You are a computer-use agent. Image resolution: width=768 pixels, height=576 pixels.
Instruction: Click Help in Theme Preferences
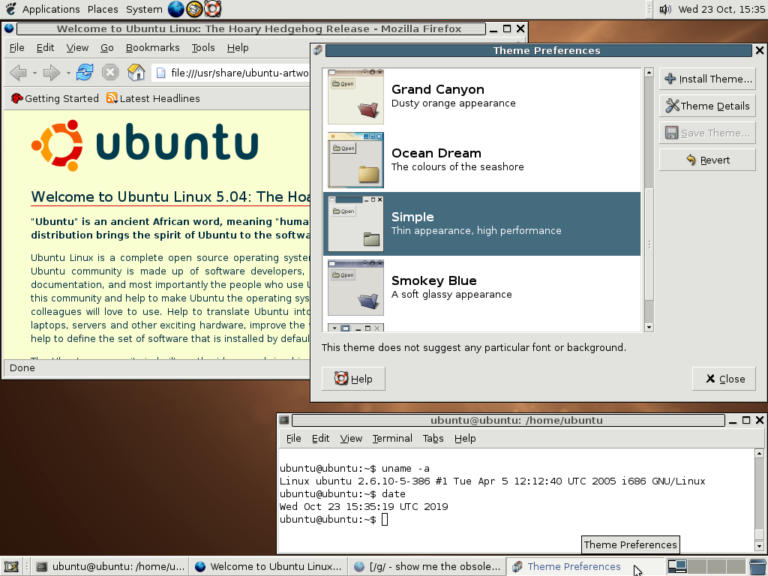[353, 379]
